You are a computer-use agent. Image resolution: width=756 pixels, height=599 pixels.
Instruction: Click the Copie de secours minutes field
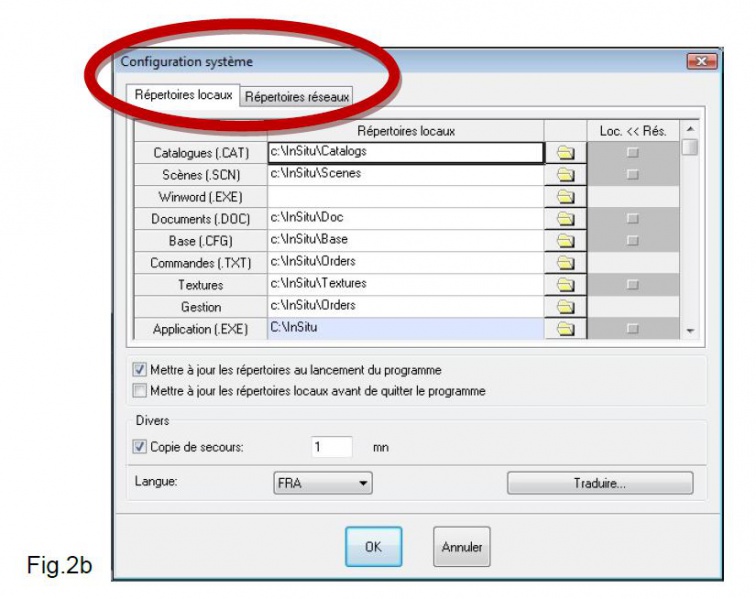click(x=330, y=447)
